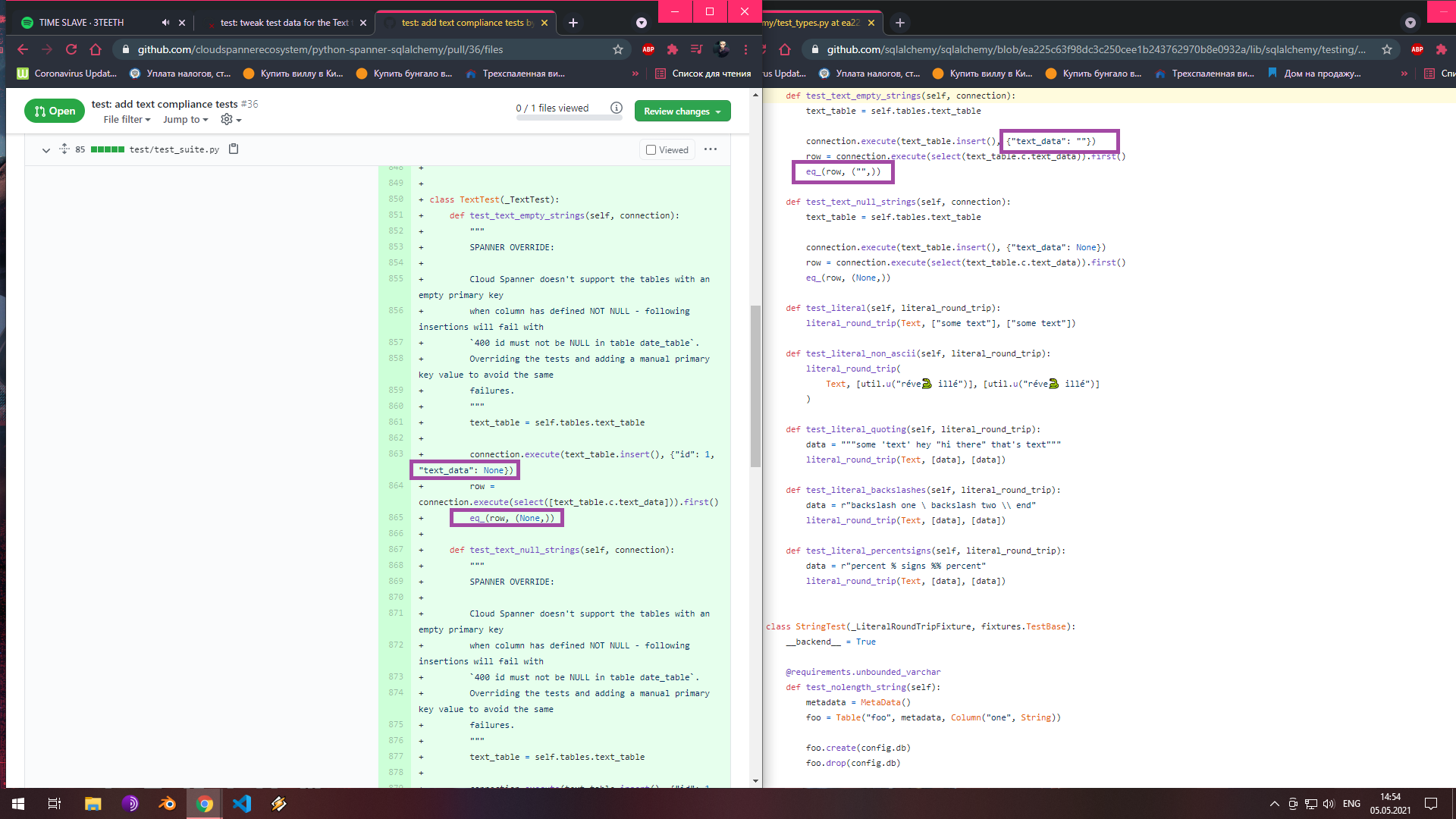Open the Jump to dropdown
The width and height of the screenshot is (1456, 819).
185,120
